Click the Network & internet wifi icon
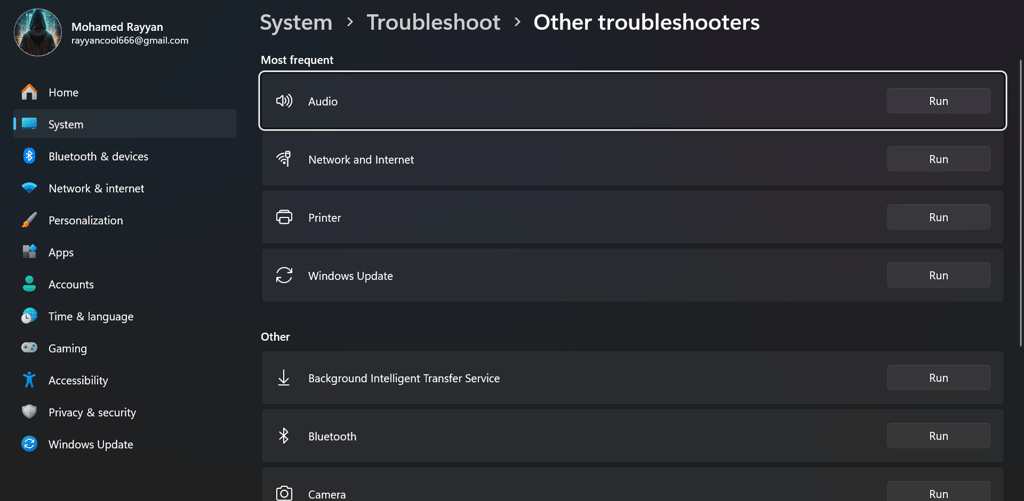Viewport: 1024px width, 501px height. pyautogui.click(x=29, y=188)
